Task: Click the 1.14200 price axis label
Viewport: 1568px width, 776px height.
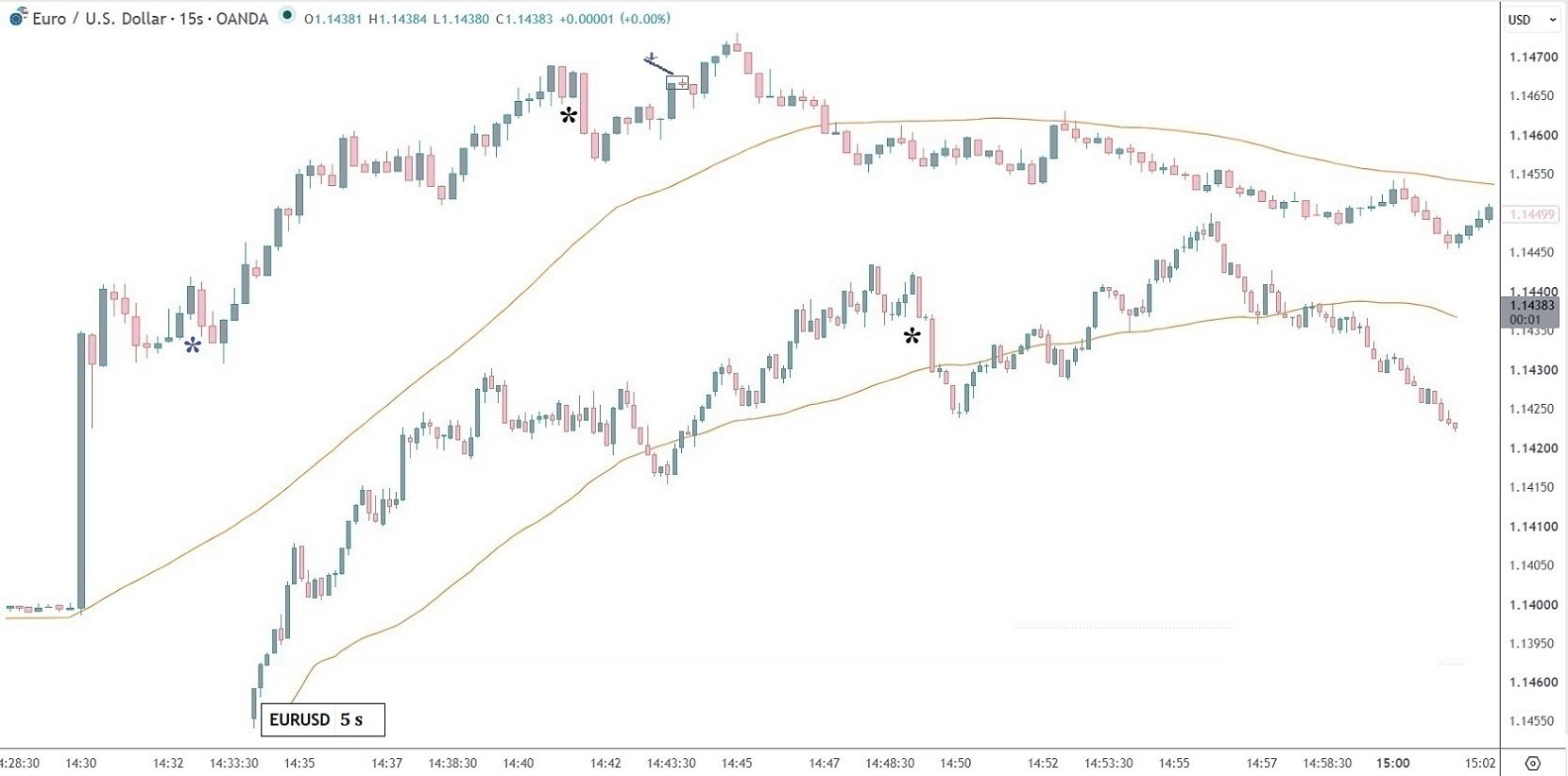Action: (1533, 448)
